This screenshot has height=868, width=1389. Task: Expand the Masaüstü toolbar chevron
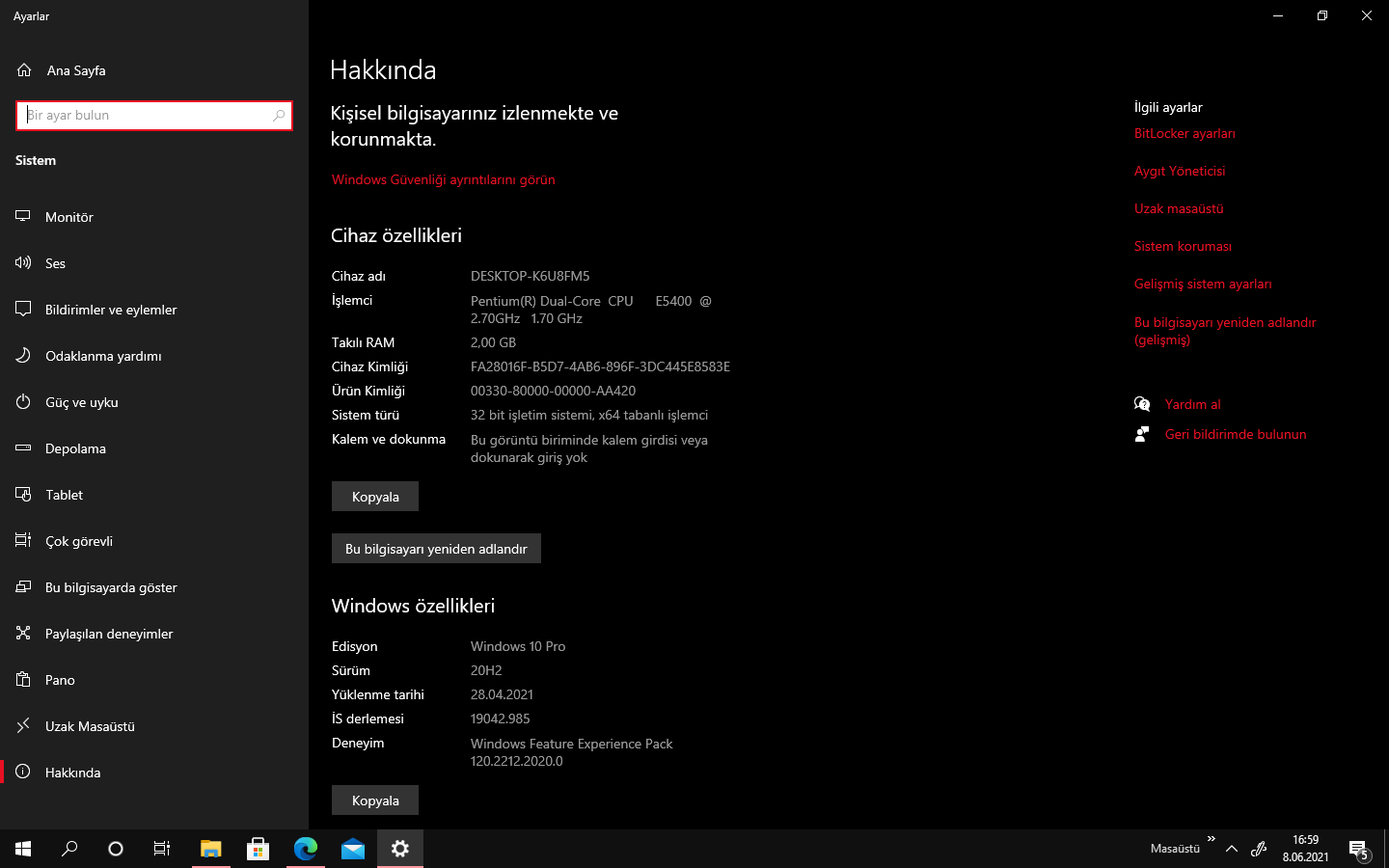(x=1211, y=839)
